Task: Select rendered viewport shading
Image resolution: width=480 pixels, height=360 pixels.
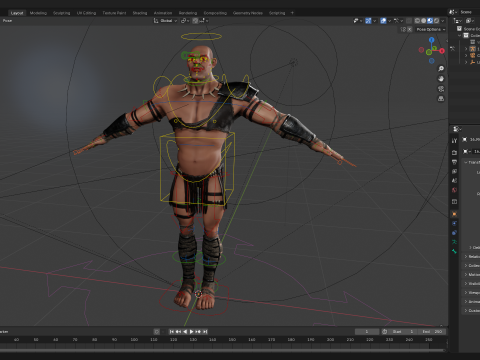Action: coord(436,21)
